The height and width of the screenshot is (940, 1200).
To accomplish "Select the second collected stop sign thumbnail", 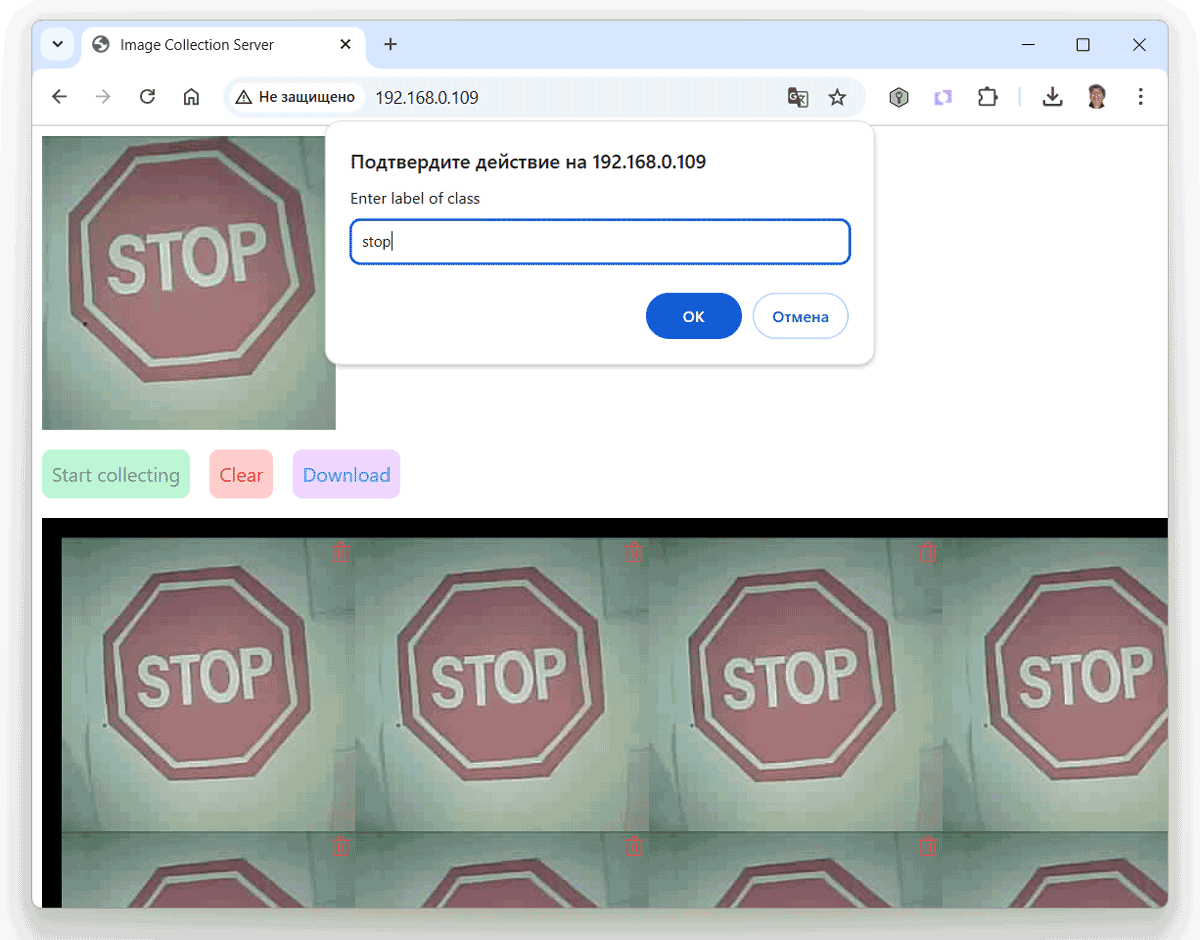I will (502, 685).
